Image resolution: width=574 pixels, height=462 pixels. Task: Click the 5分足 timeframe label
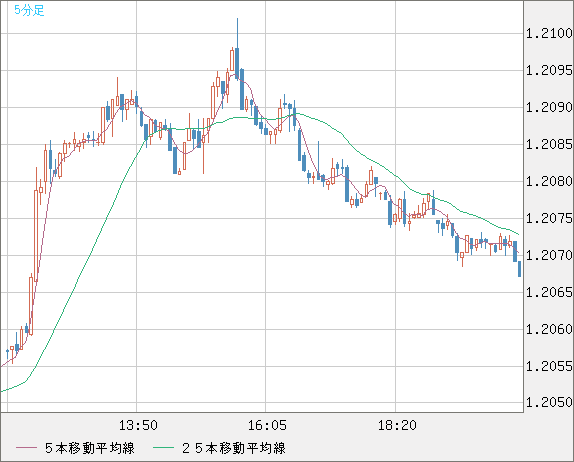tap(29, 10)
